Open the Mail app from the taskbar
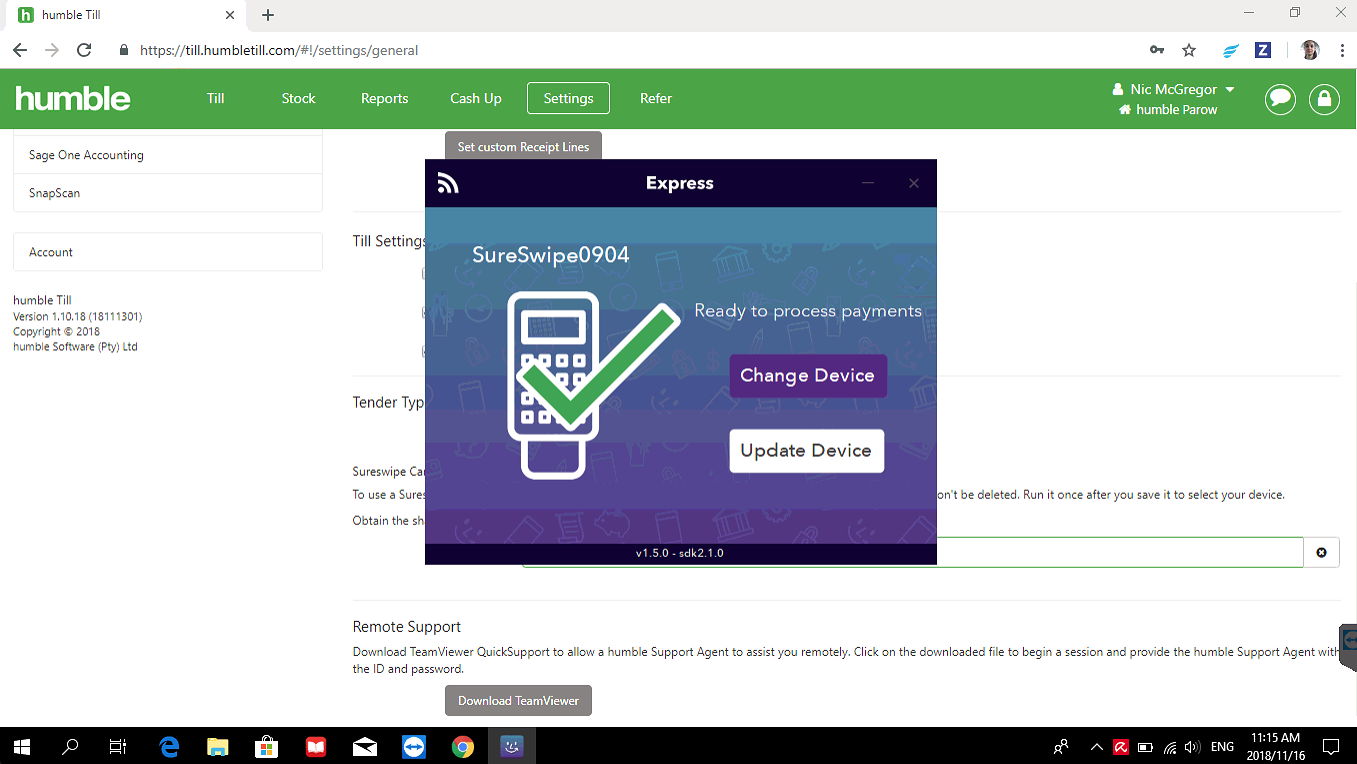1357x764 pixels. pos(365,746)
